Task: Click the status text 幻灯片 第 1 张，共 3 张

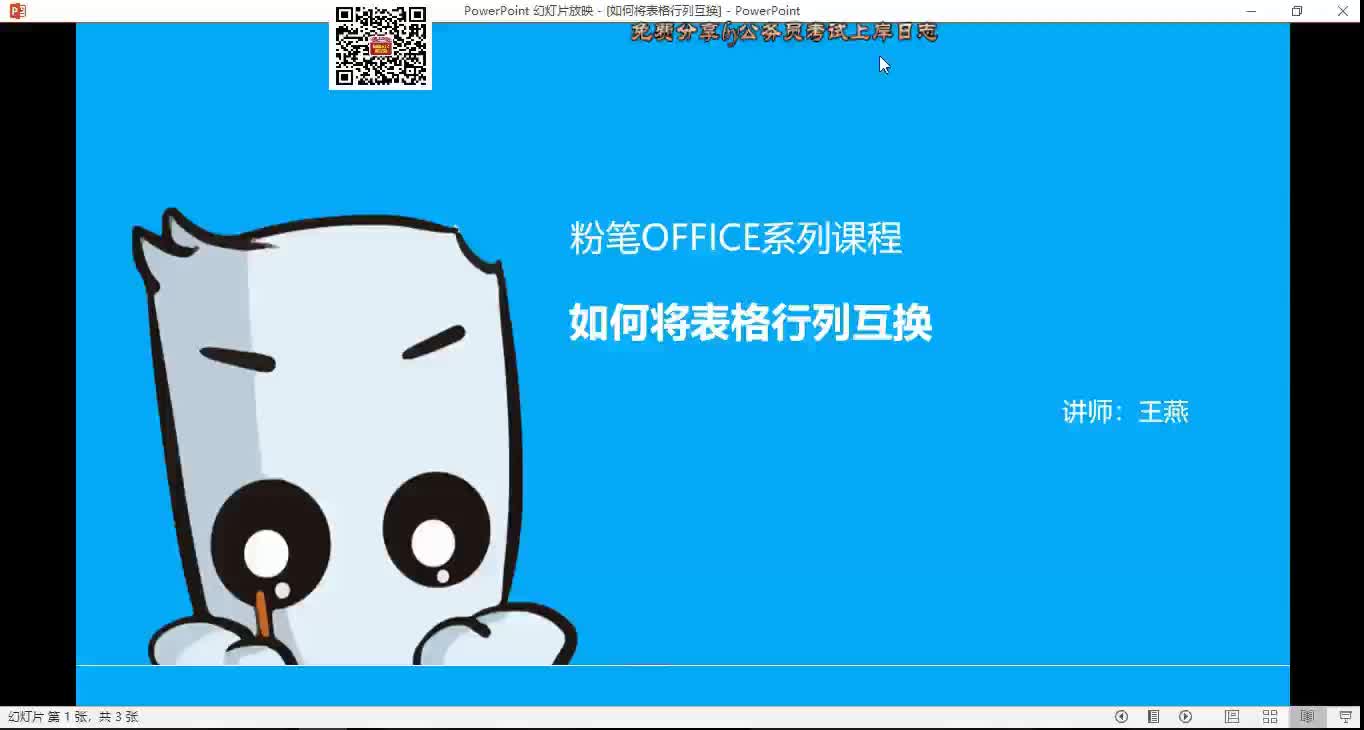Action: click(73, 717)
